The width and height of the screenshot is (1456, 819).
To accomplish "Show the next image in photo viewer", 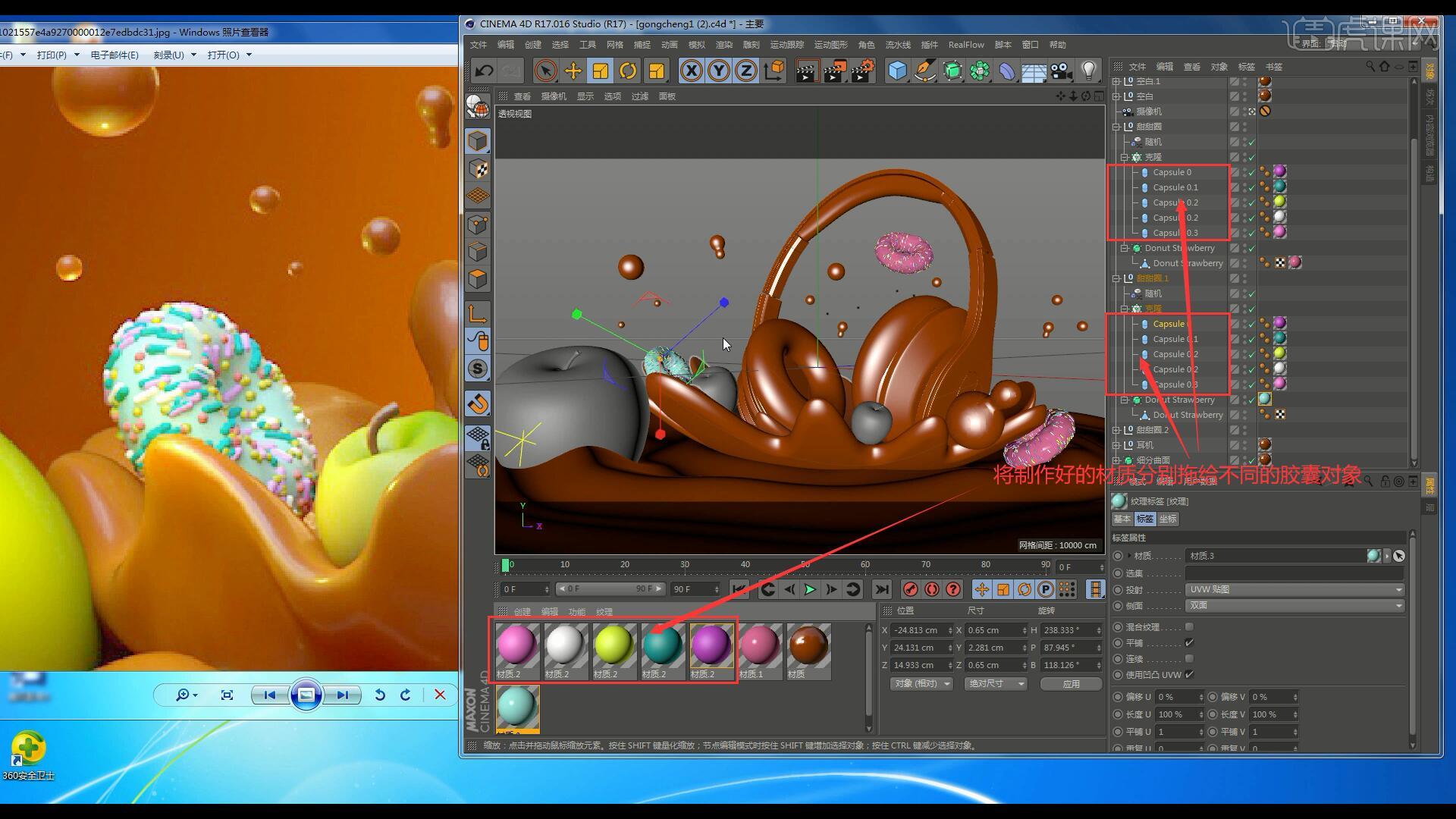I will pyautogui.click(x=343, y=695).
